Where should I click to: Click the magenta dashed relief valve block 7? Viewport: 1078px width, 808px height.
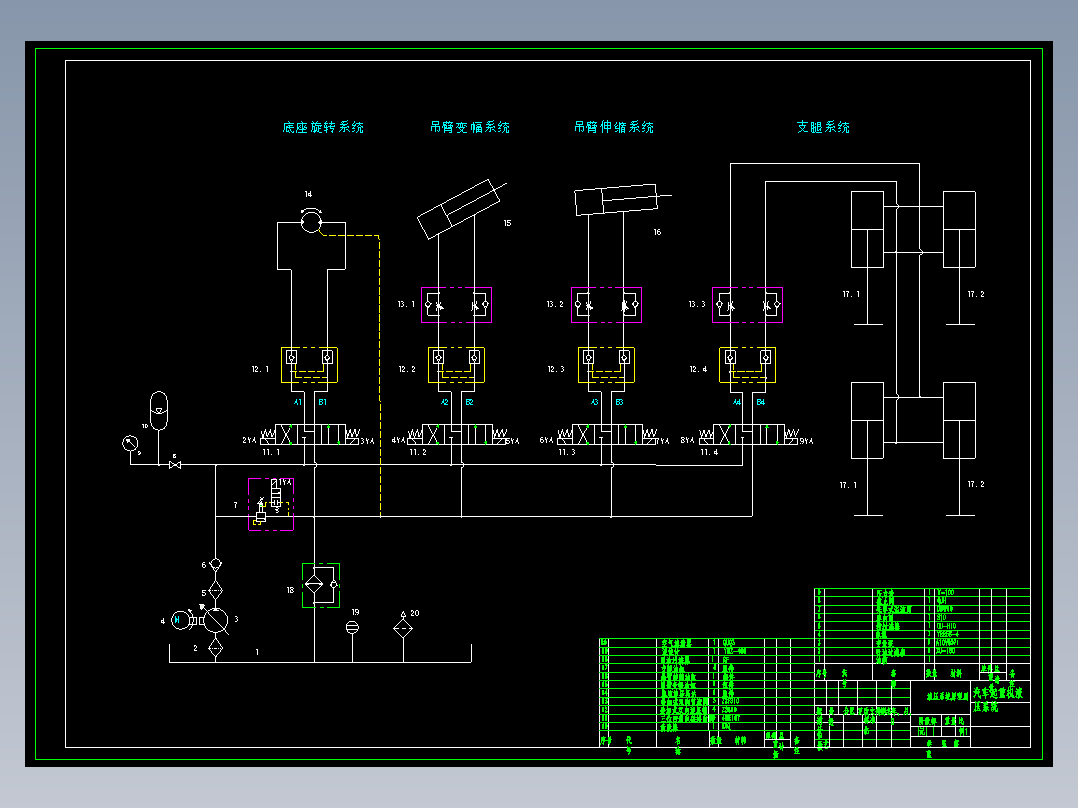point(271,505)
